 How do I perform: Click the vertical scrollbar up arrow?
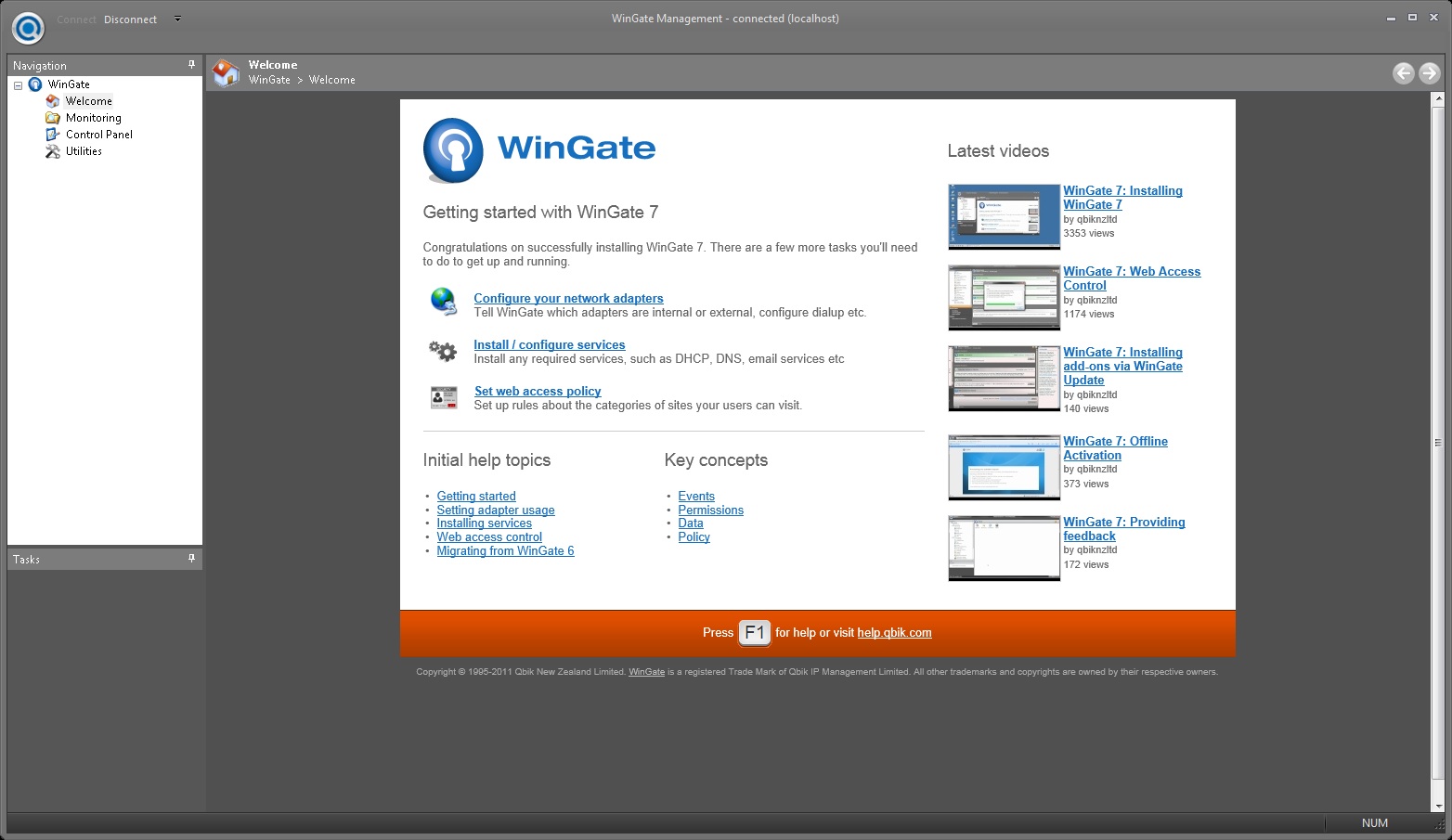(x=1439, y=98)
